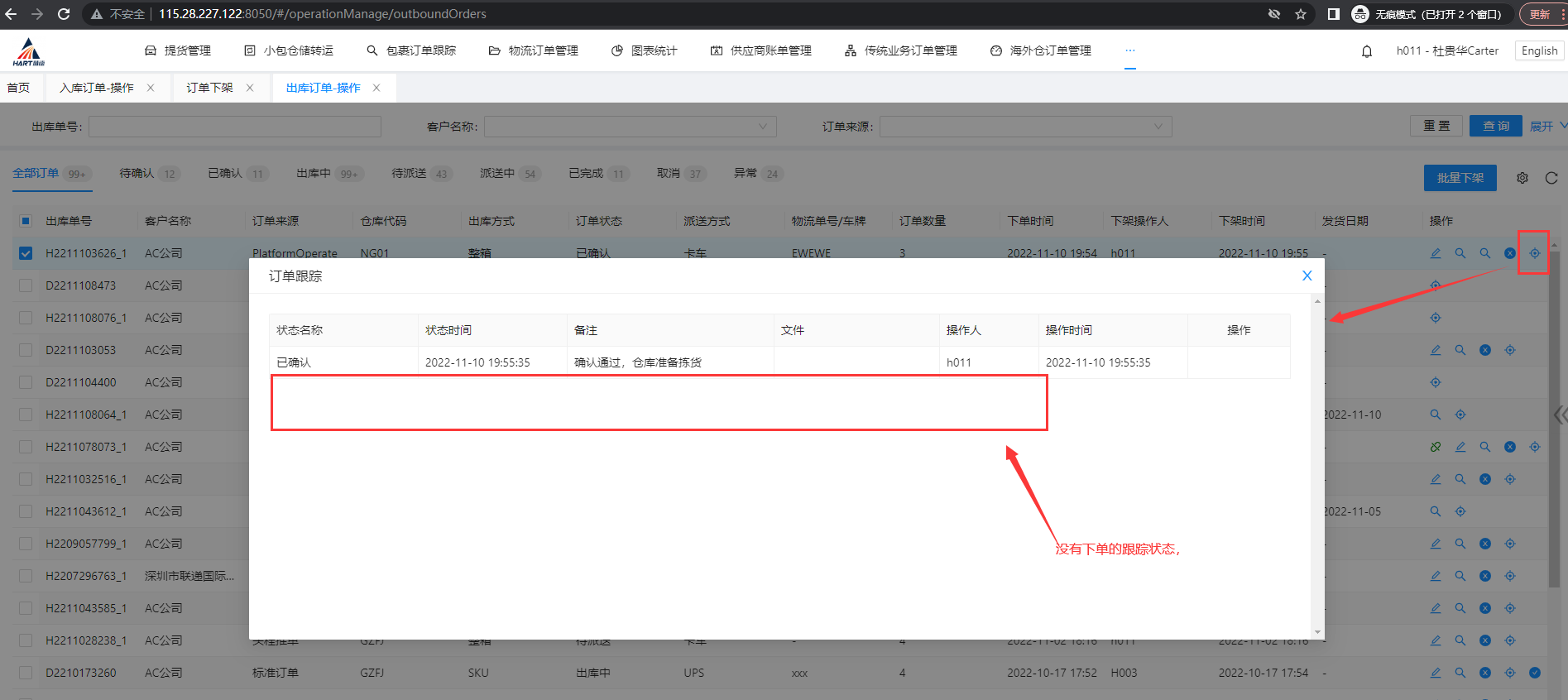Click tracking icon for order H2211103626_1
The image size is (1568, 700).
[x=1534, y=253]
